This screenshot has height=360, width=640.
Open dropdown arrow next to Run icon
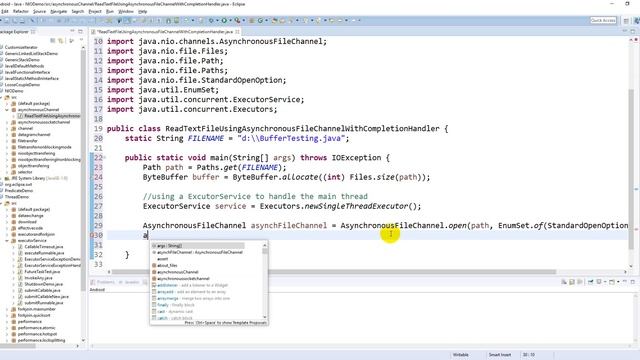231,20
